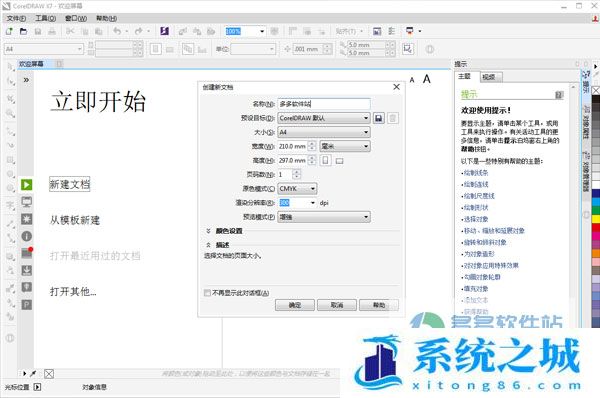The height and width of the screenshot is (398, 600).
Task: Select landscape orientation icon in dialog
Action: coord(339,161)
